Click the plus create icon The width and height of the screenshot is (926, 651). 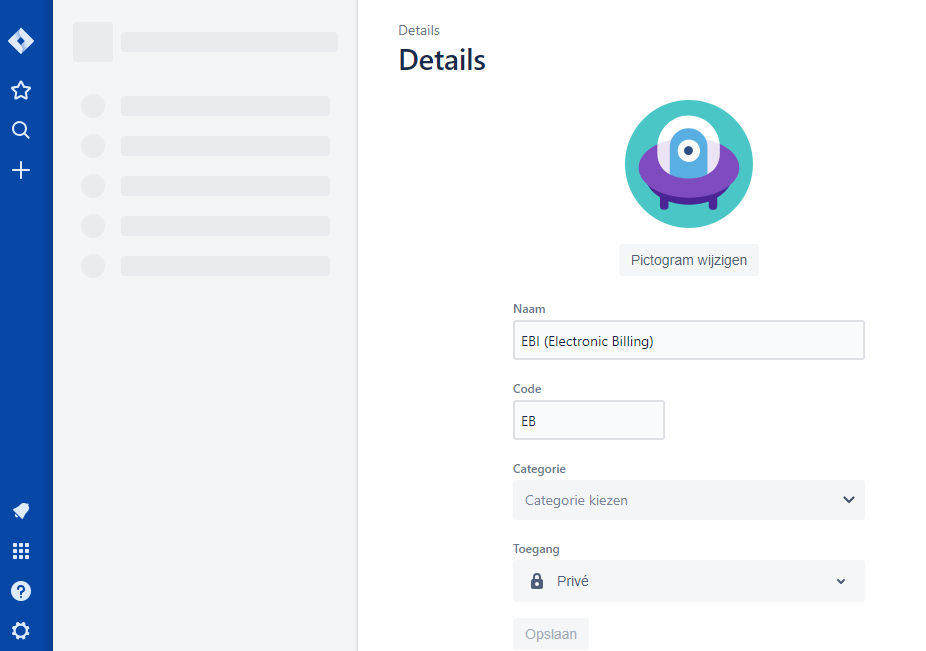pos(21,171)
